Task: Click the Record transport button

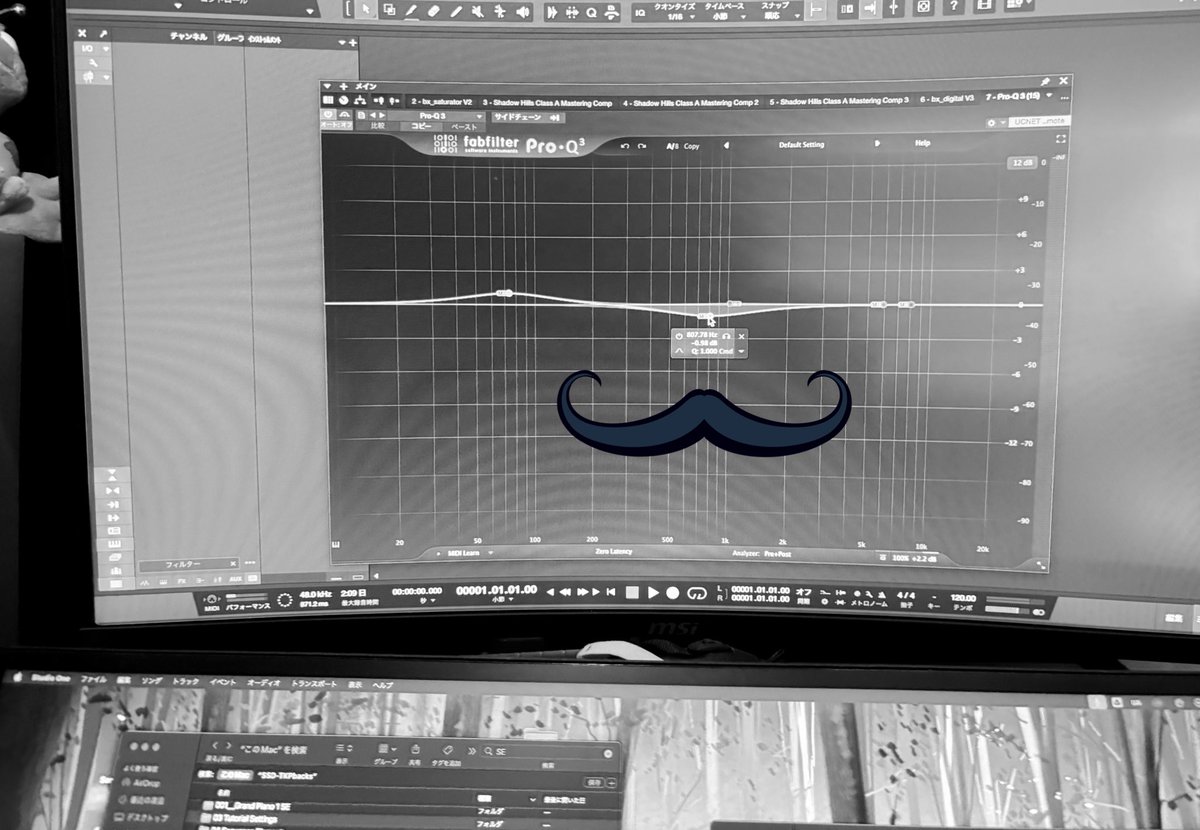Action: click(x=673, y=593)
